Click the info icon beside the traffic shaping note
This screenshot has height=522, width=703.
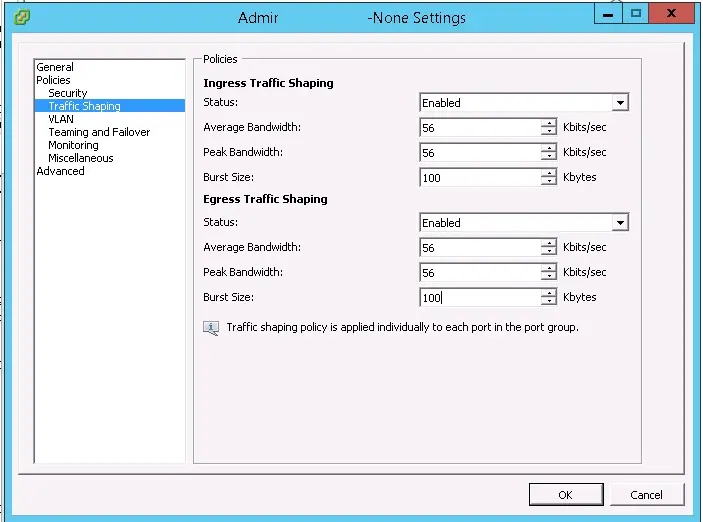pyautogui.click(x=211, y=328)
